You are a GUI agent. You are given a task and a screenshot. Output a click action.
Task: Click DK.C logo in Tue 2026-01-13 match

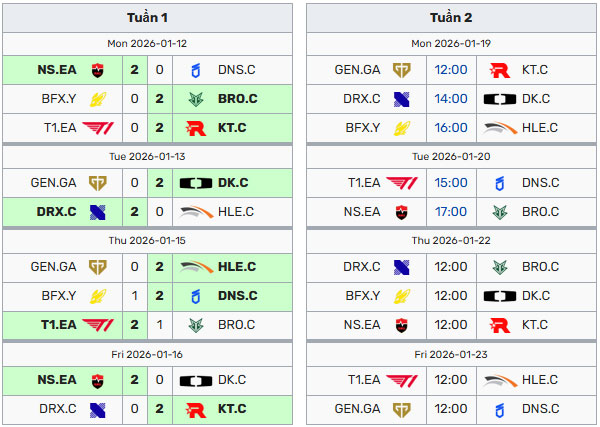[x=195, y=183]
